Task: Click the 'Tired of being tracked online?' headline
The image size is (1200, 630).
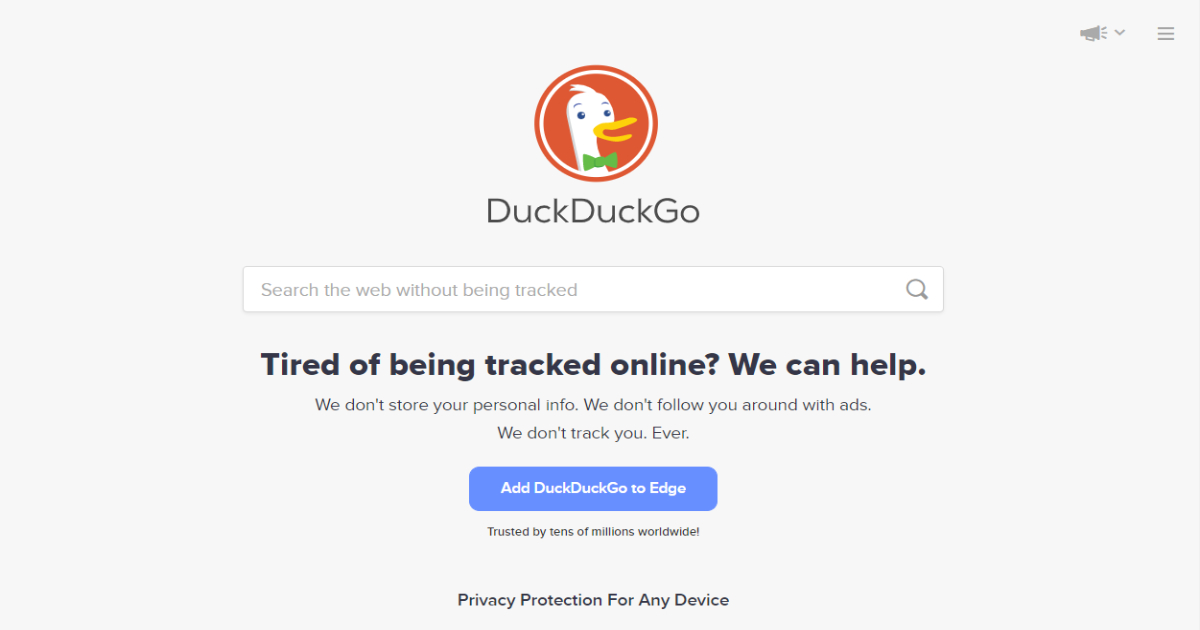Action: tap(490, 364)
